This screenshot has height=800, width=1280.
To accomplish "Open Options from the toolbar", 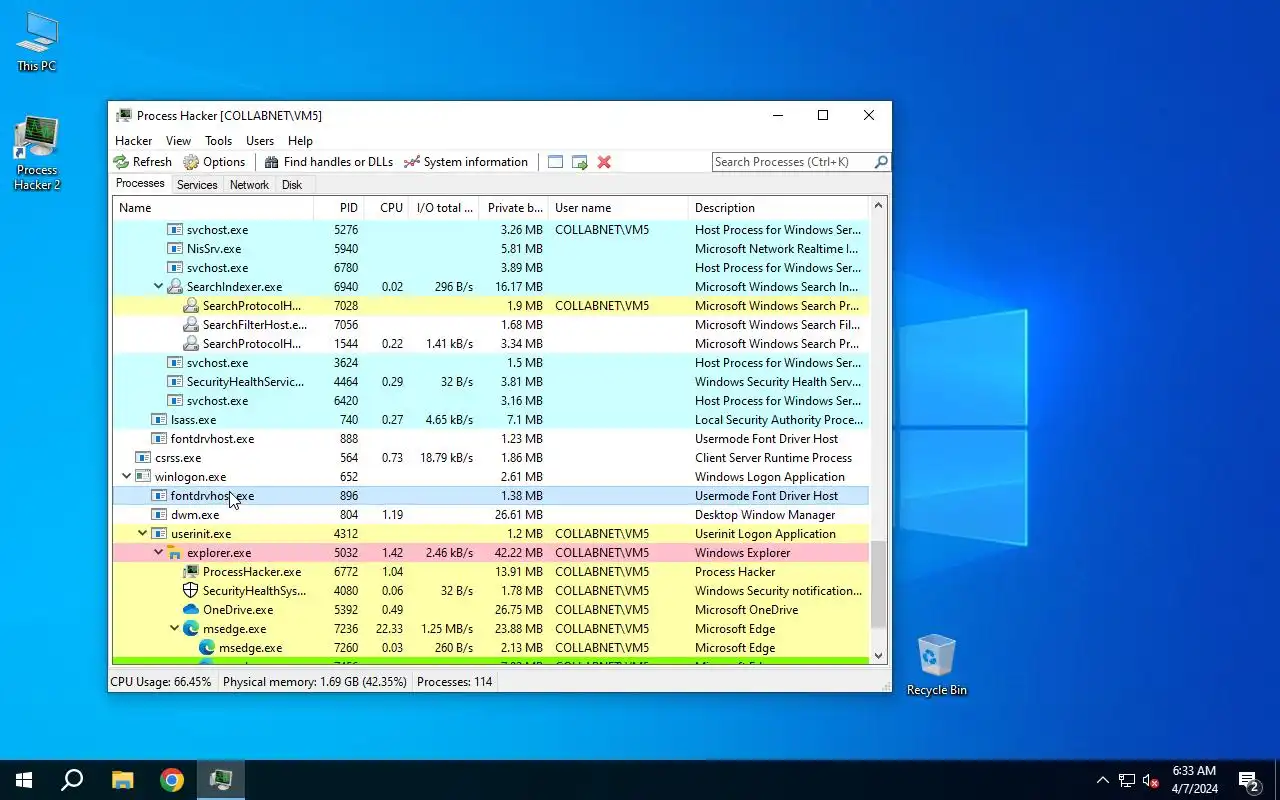I will 214,162.
